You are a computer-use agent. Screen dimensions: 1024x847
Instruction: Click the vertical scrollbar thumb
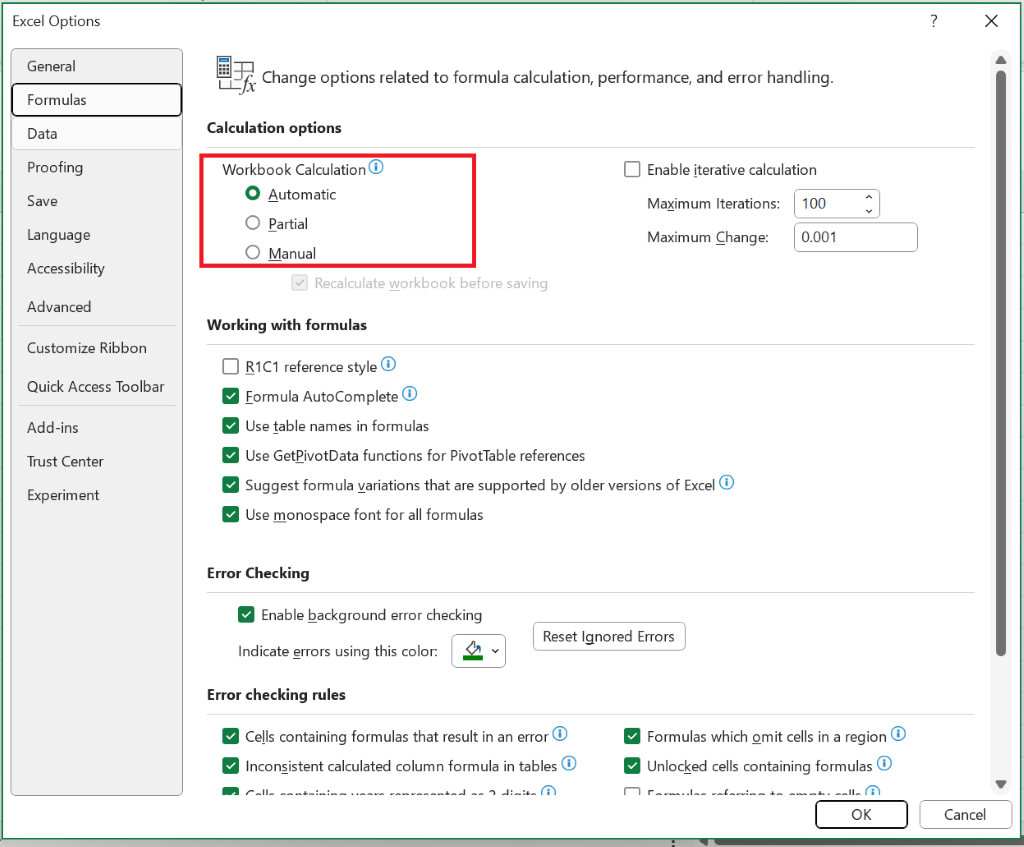1000,363
